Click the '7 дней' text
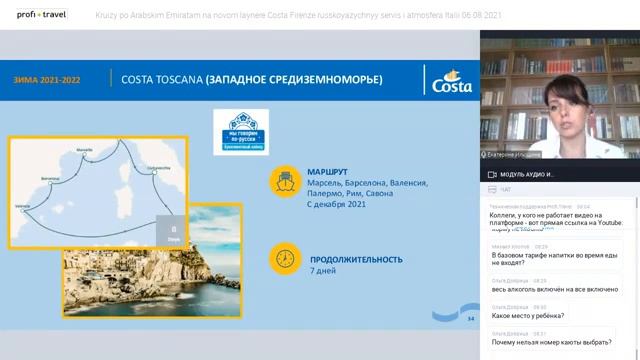Image resolution: width=640 pixels, height=360 pixels. coord(323,271)
